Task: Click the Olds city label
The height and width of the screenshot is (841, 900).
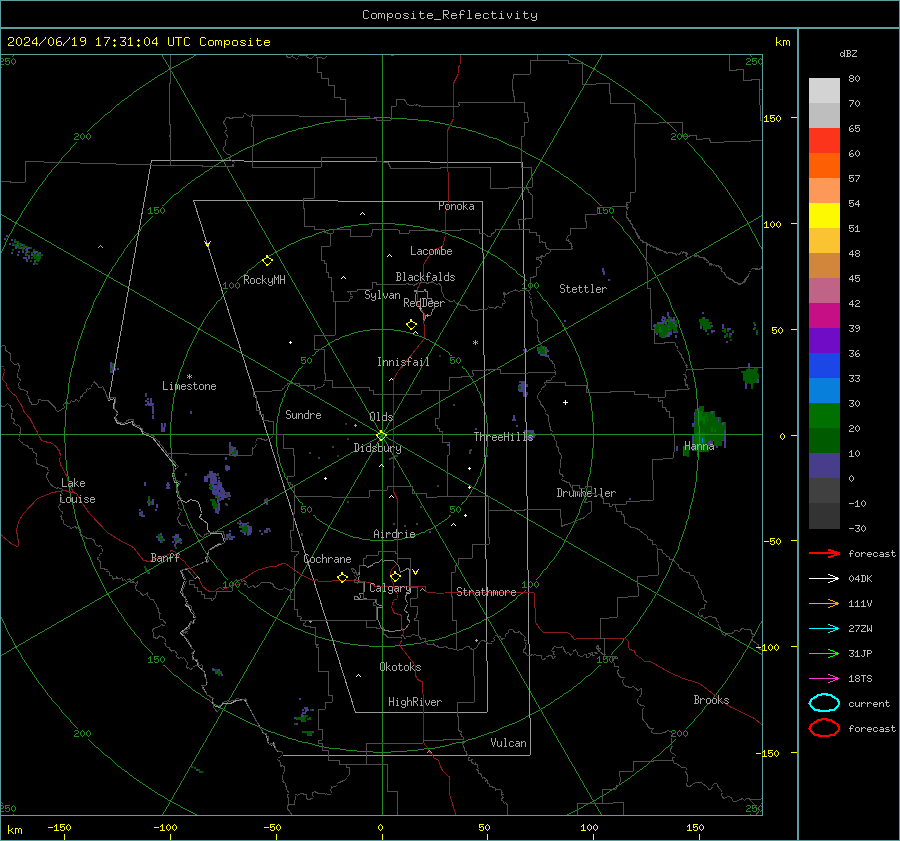Action: (381, 417)
